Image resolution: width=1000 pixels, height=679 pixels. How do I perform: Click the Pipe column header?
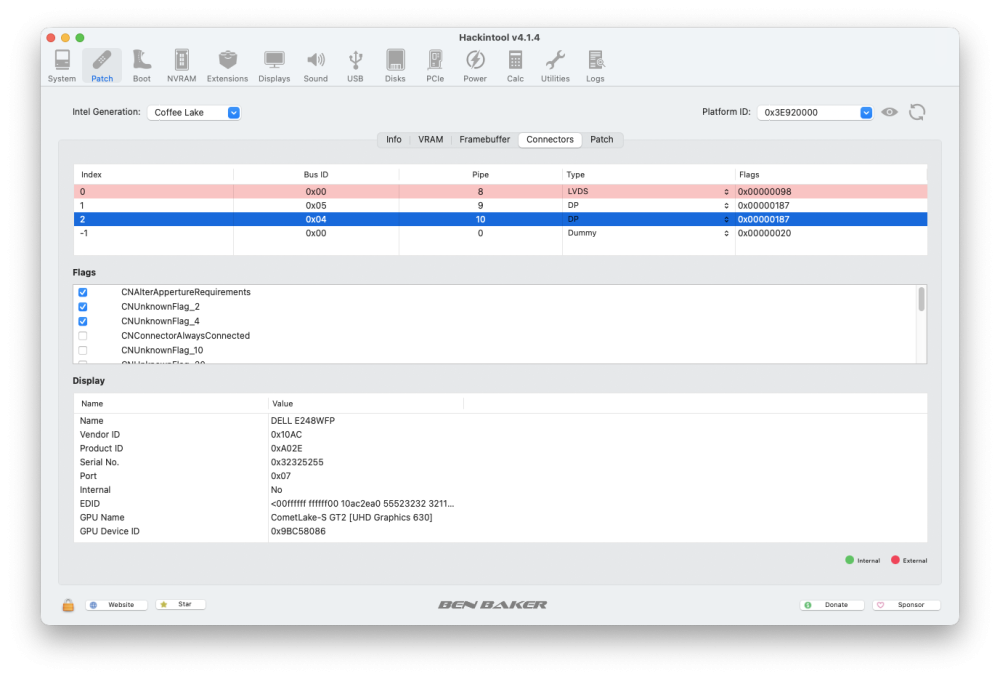tap(480, 175)
